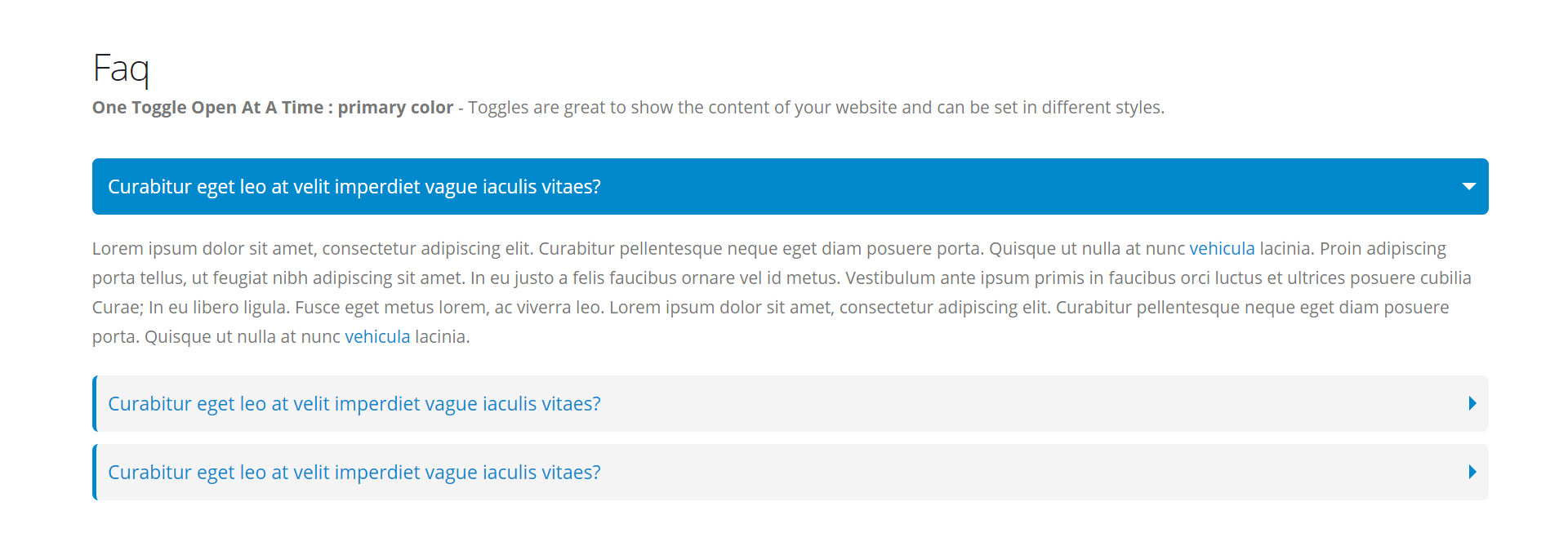Click the blue left accent bar of second toggle
Image resolution: width=1568 pixels, height=555 pixels.
pos(95,403)
